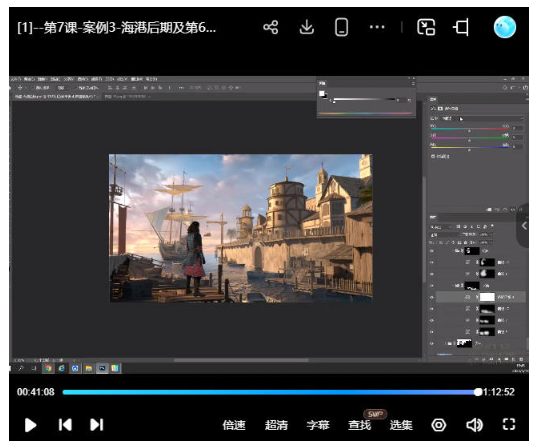Download the video using the download icon
Viewport: 536px width, 446px height.
[x=307, y=27]
